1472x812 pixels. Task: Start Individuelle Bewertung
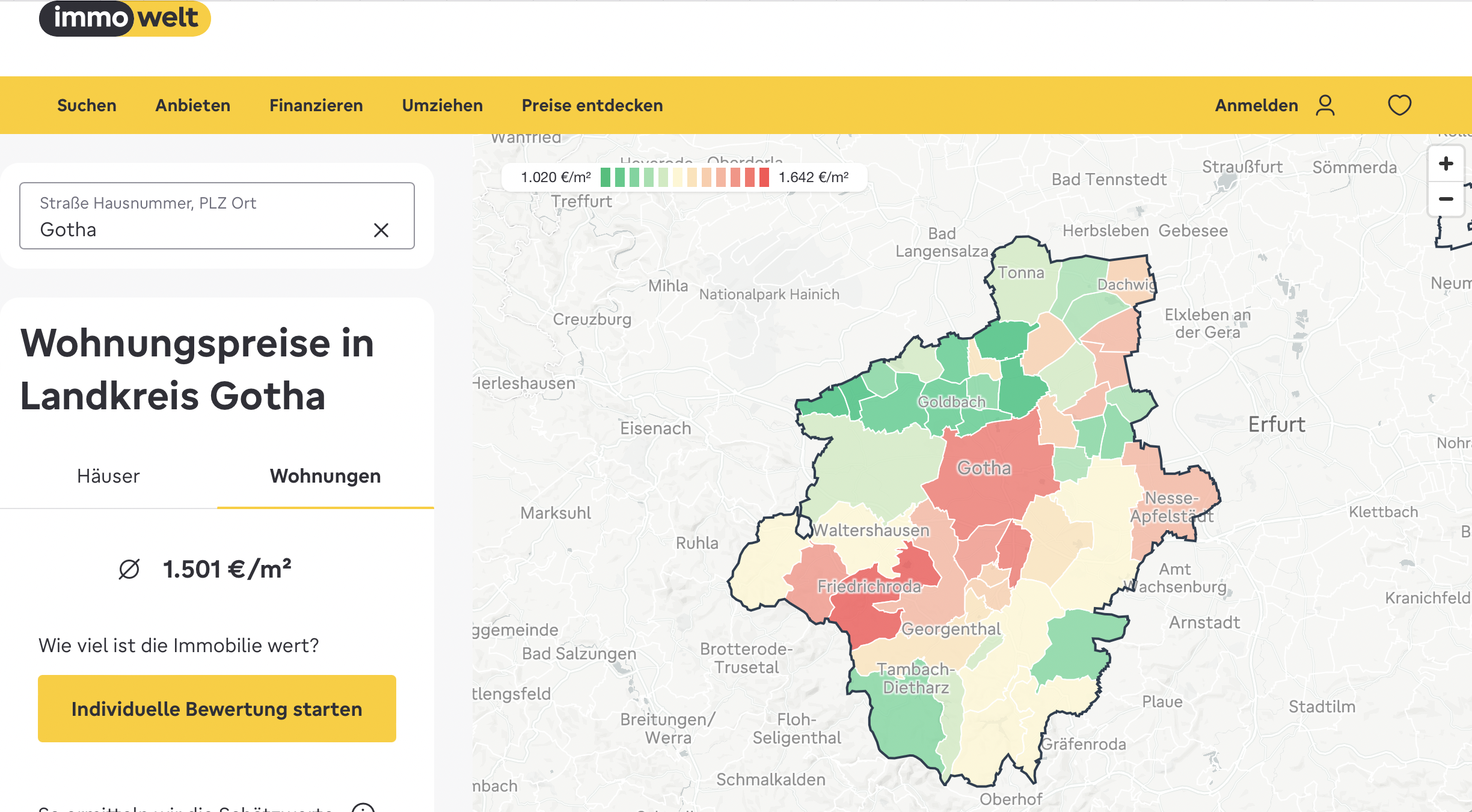pyautogui.click(x=217, y=709)
